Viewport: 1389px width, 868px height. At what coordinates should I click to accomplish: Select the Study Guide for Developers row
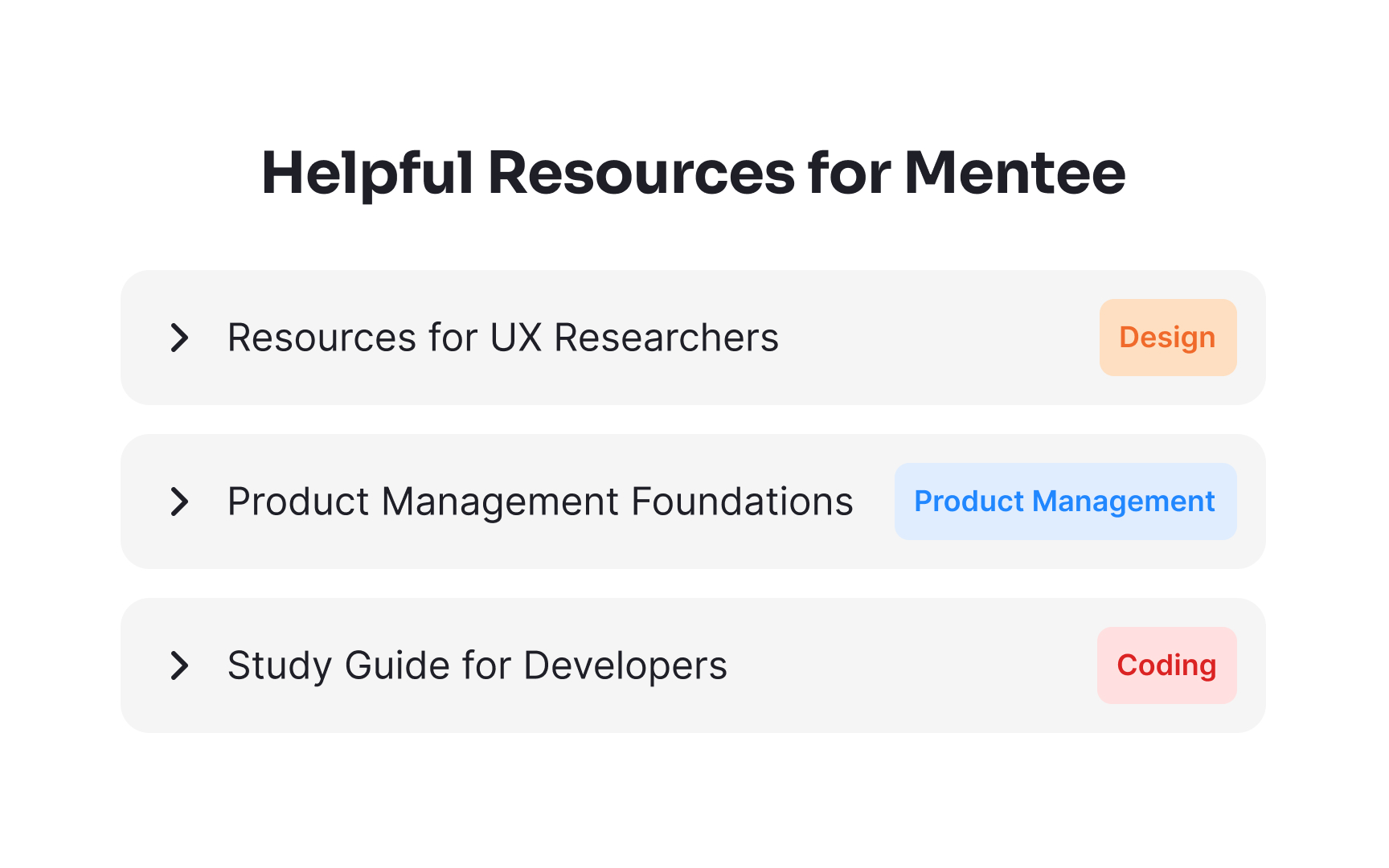pos(694,665)
